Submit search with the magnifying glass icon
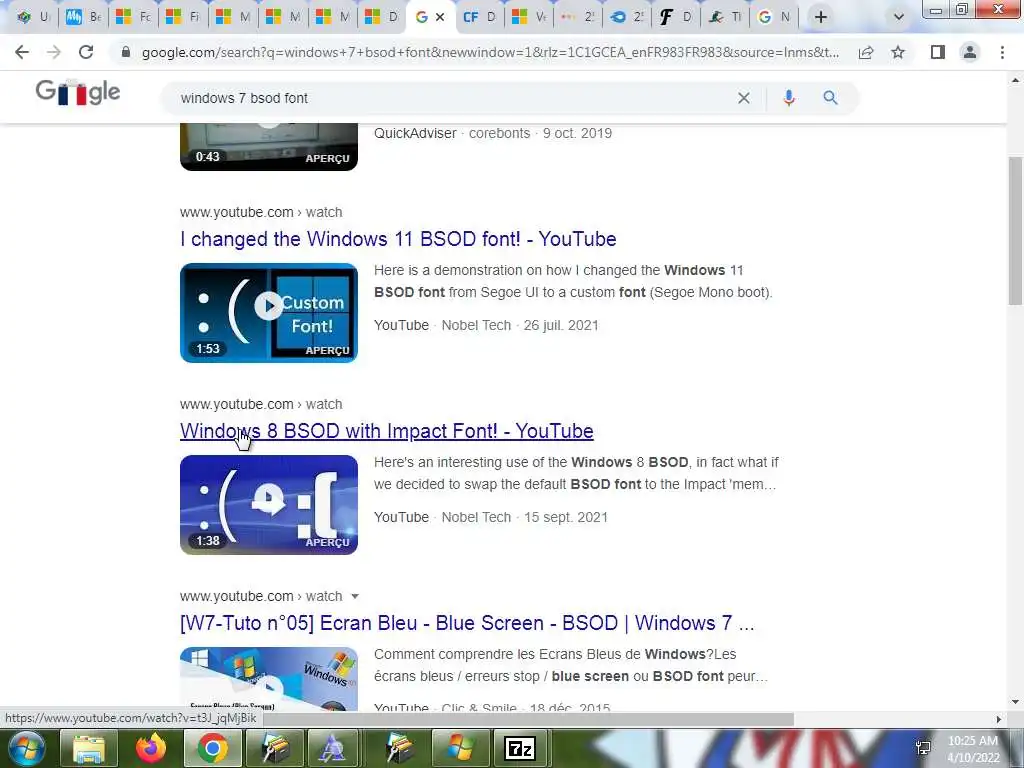This screenshot has height=768, width=1024. coord(830,98)
